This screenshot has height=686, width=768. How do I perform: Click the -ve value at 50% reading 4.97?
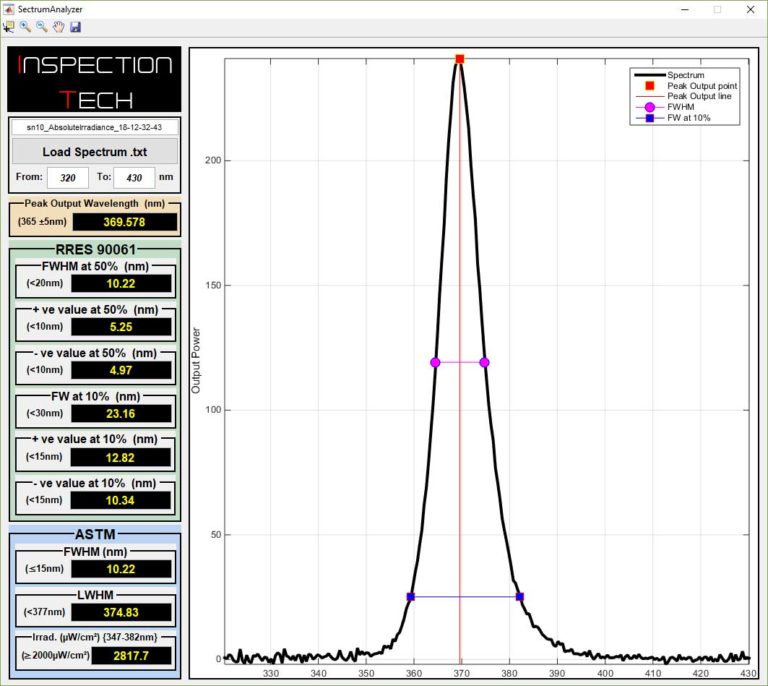(x=121, y=370)
